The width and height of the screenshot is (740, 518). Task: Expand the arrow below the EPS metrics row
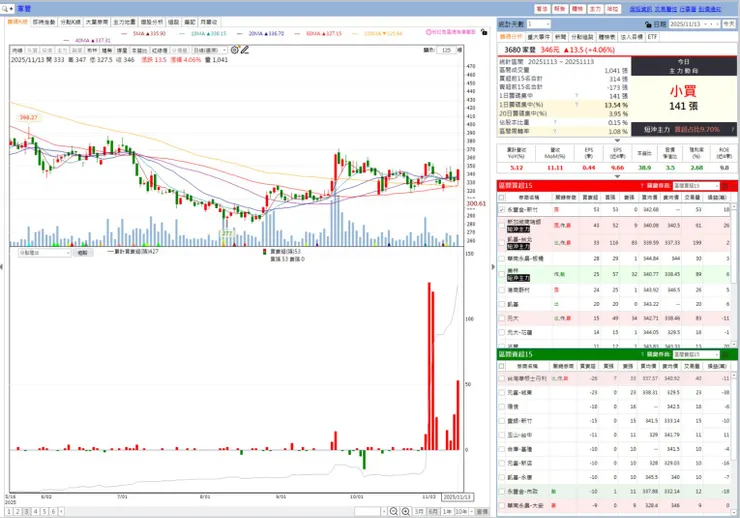[x=617, y=176]
